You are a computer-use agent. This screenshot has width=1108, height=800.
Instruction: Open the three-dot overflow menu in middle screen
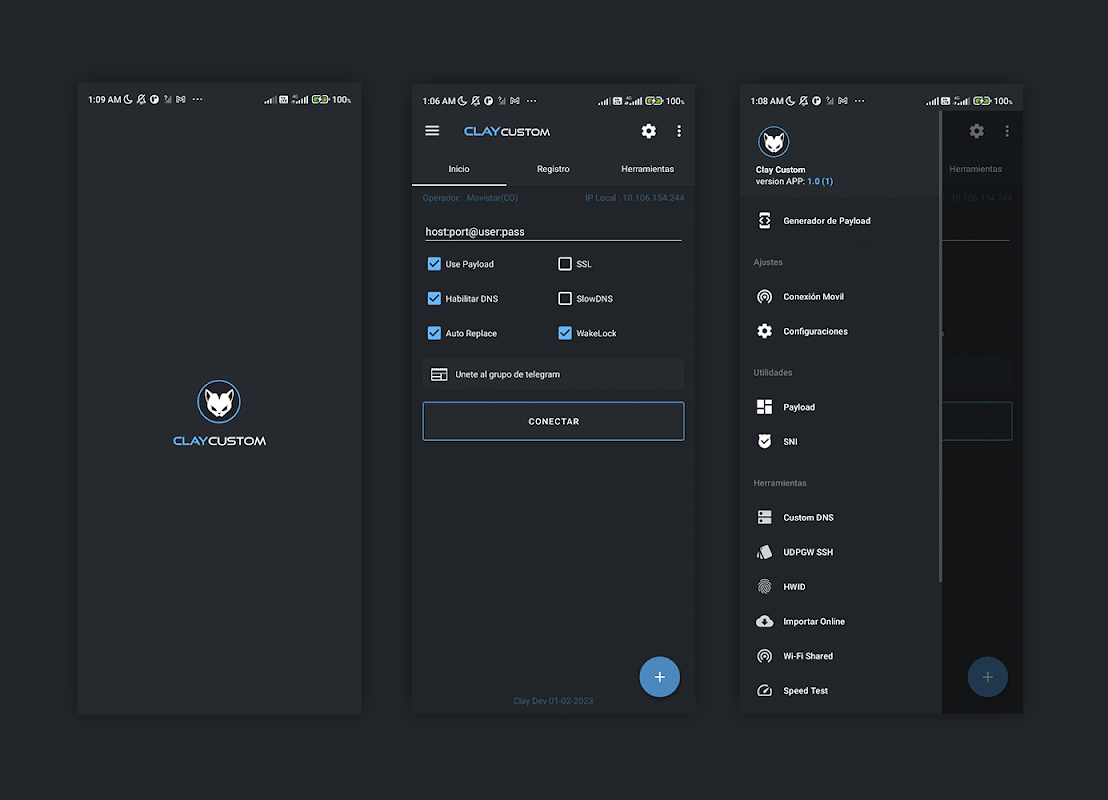point(679,131)
